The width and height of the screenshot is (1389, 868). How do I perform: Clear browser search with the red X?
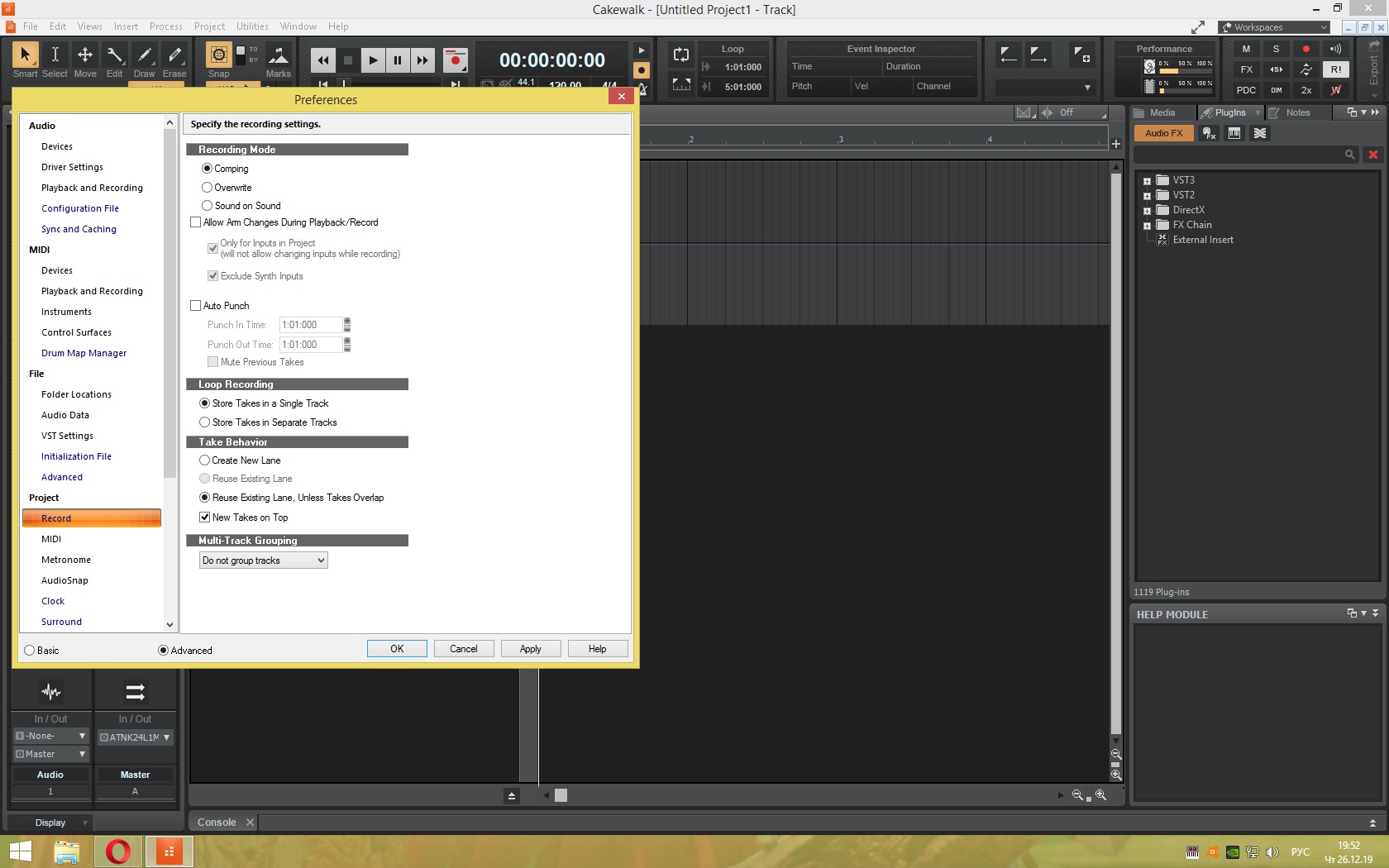coord(1373,155)
